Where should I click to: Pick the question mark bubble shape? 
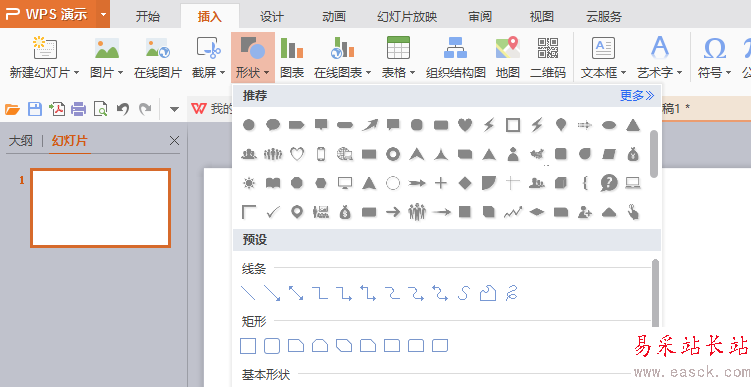click(x=609, y=183)
